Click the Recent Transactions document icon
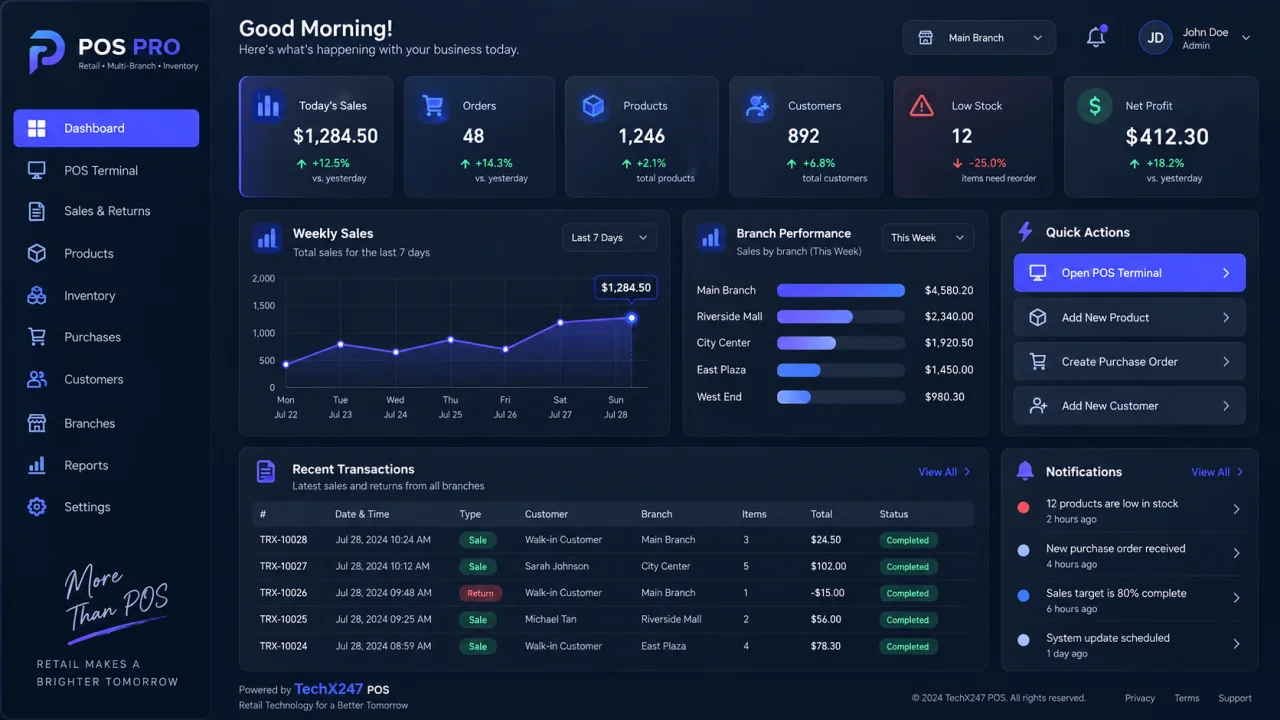The width and height of the screenshot is (1280, 720). (x=266, y=471)
